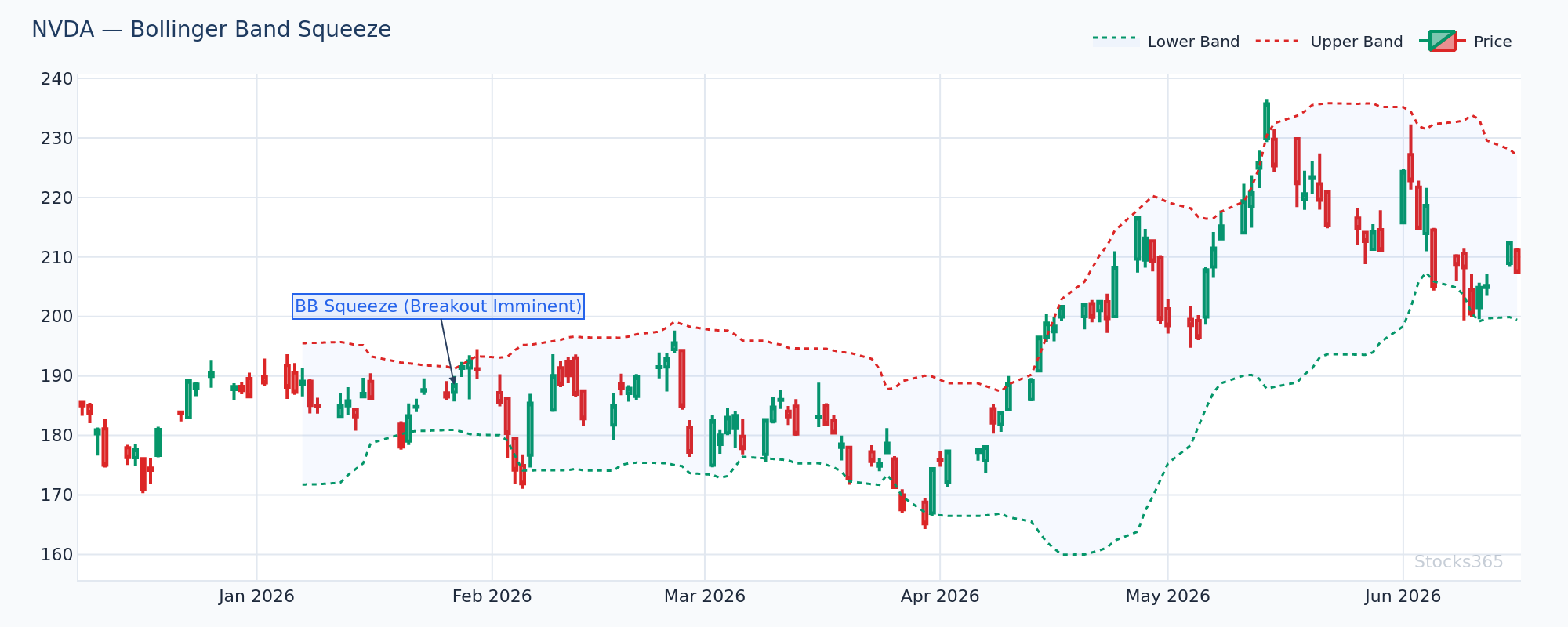Toggle the Lower Band legend entry
The image size is (1568, 627).
1166,42
